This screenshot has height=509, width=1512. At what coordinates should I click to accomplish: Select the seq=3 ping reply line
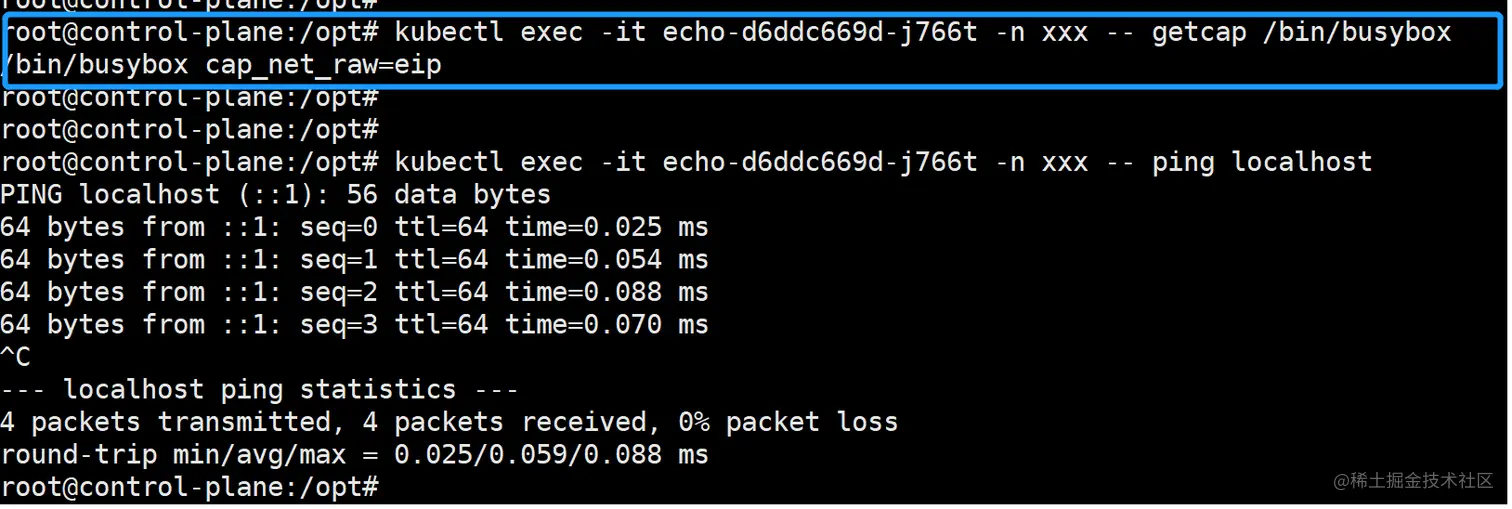[x=354, y=325]
